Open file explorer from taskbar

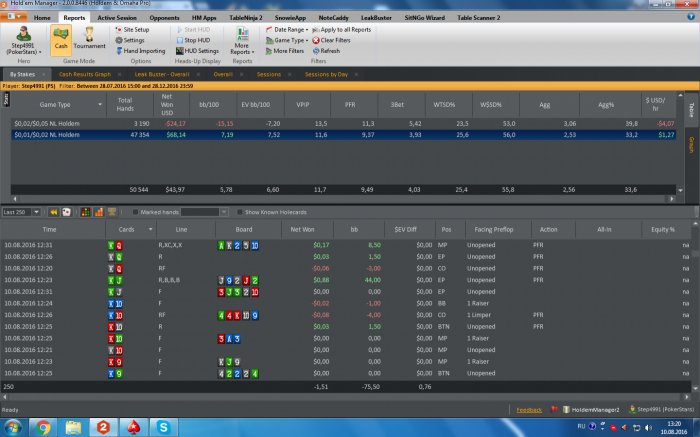point(73,428)
